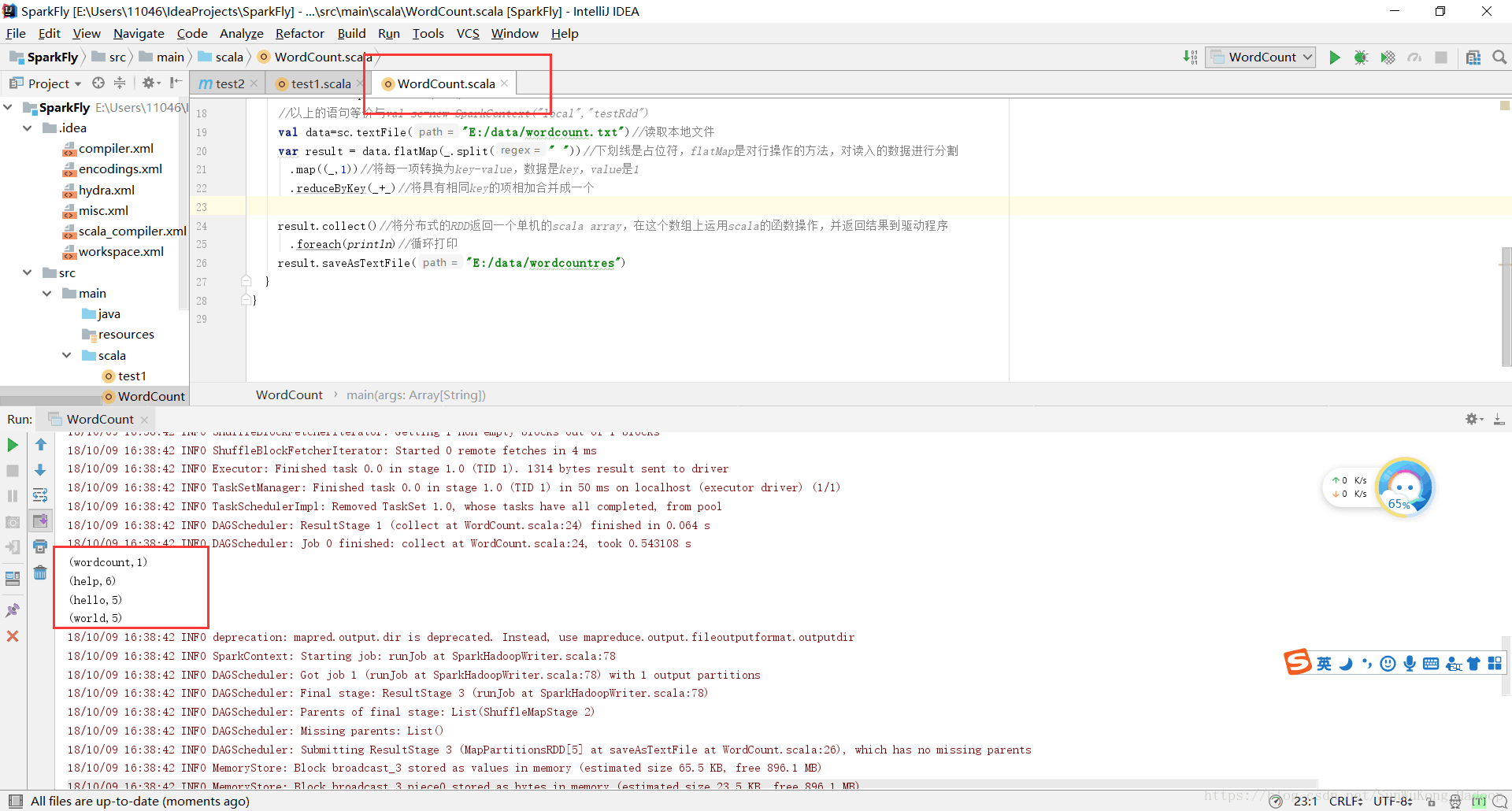The height and width of the screenshot is (811, 1512).
Task: Select compiler.xml in the project tree
Action: point(116,148)
